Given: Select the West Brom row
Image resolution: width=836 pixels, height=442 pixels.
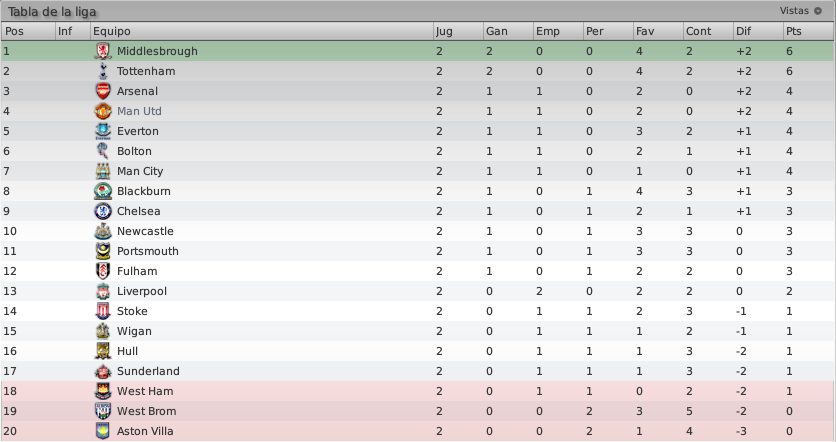Looking at the screenshot, I should pos(418,411).
